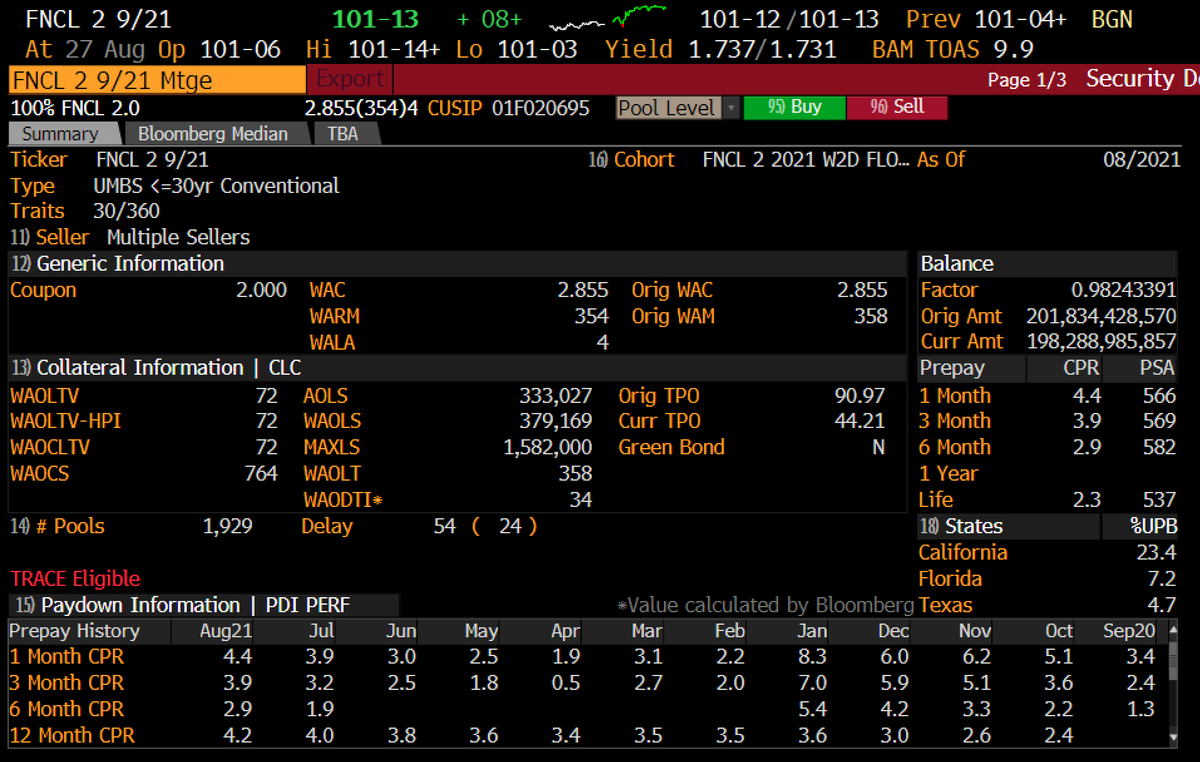Viewport: 1200px width, 762px height.
Task: Click the Traits 30/360 value
Action: click(x=126, y=212)
